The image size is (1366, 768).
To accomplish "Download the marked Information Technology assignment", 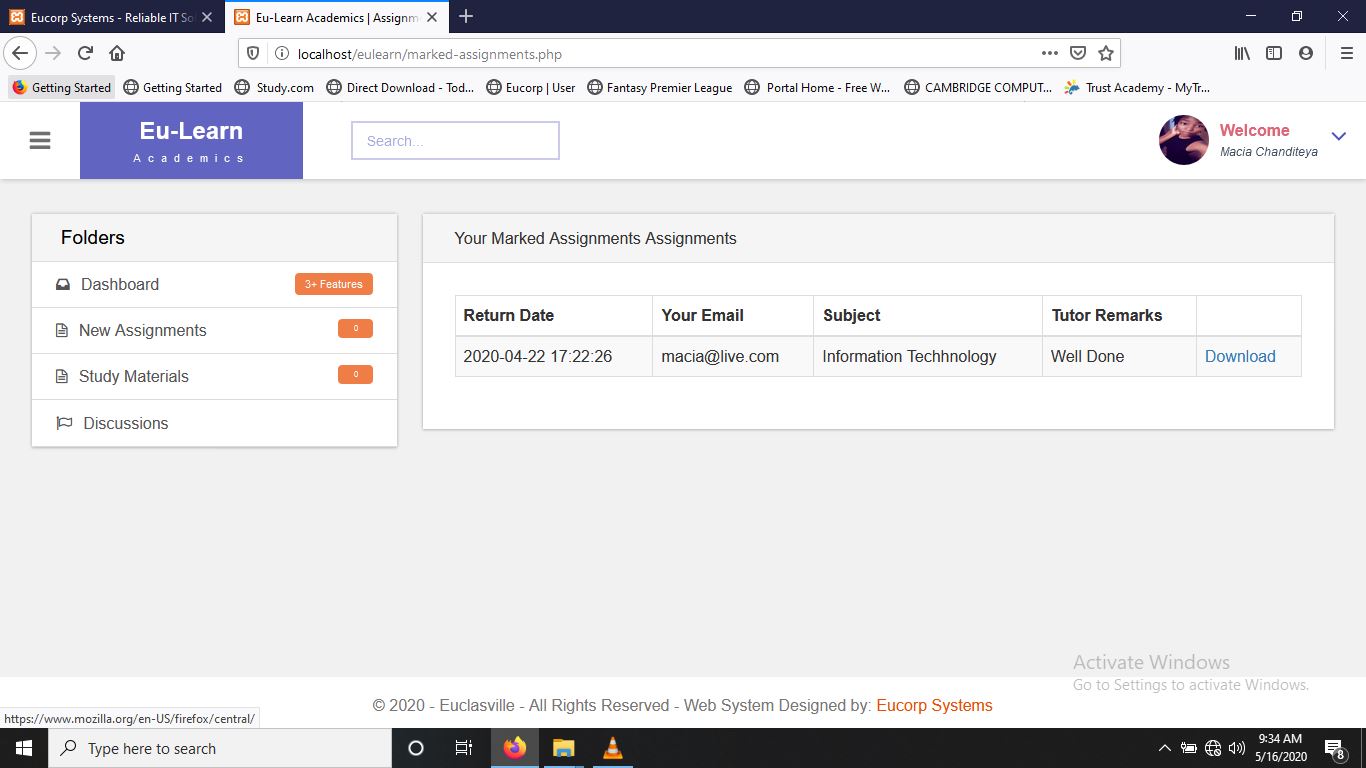I will (1239, 357).
